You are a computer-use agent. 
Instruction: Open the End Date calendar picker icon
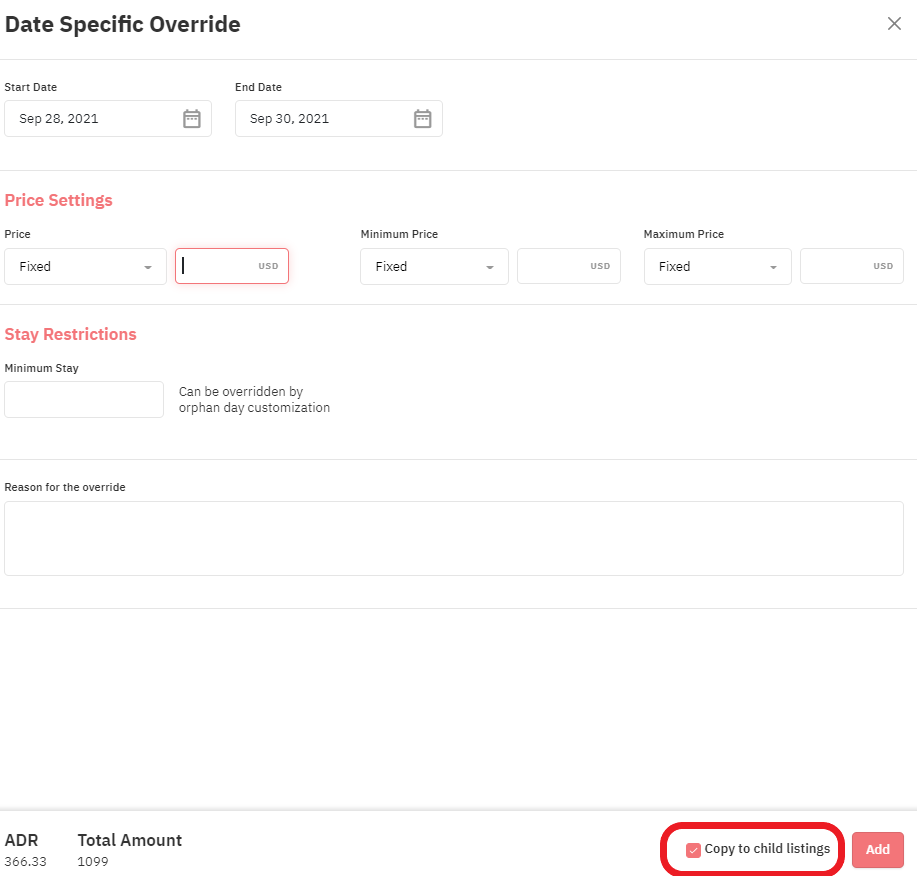(x=422, y=119)
